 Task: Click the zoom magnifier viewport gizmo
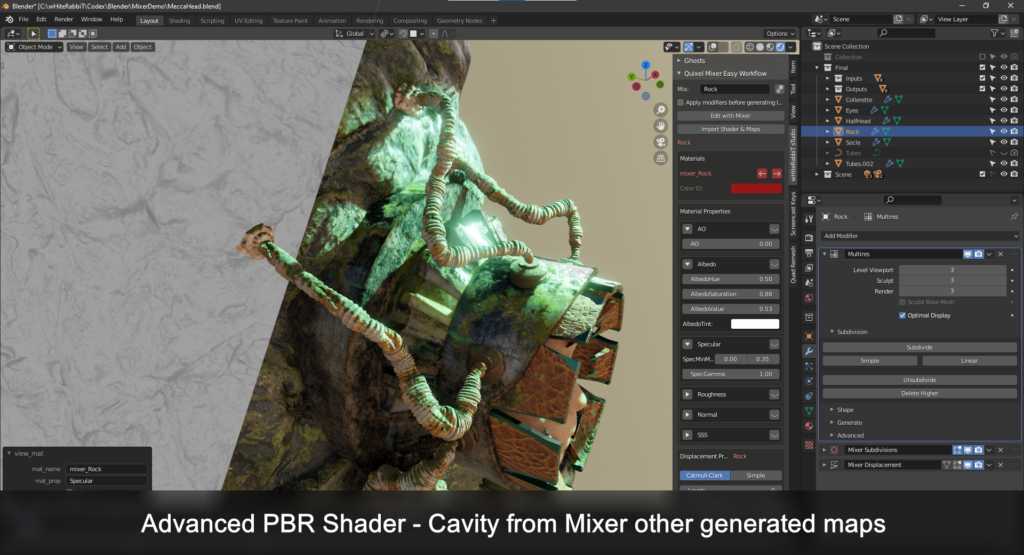pos(660,110)
